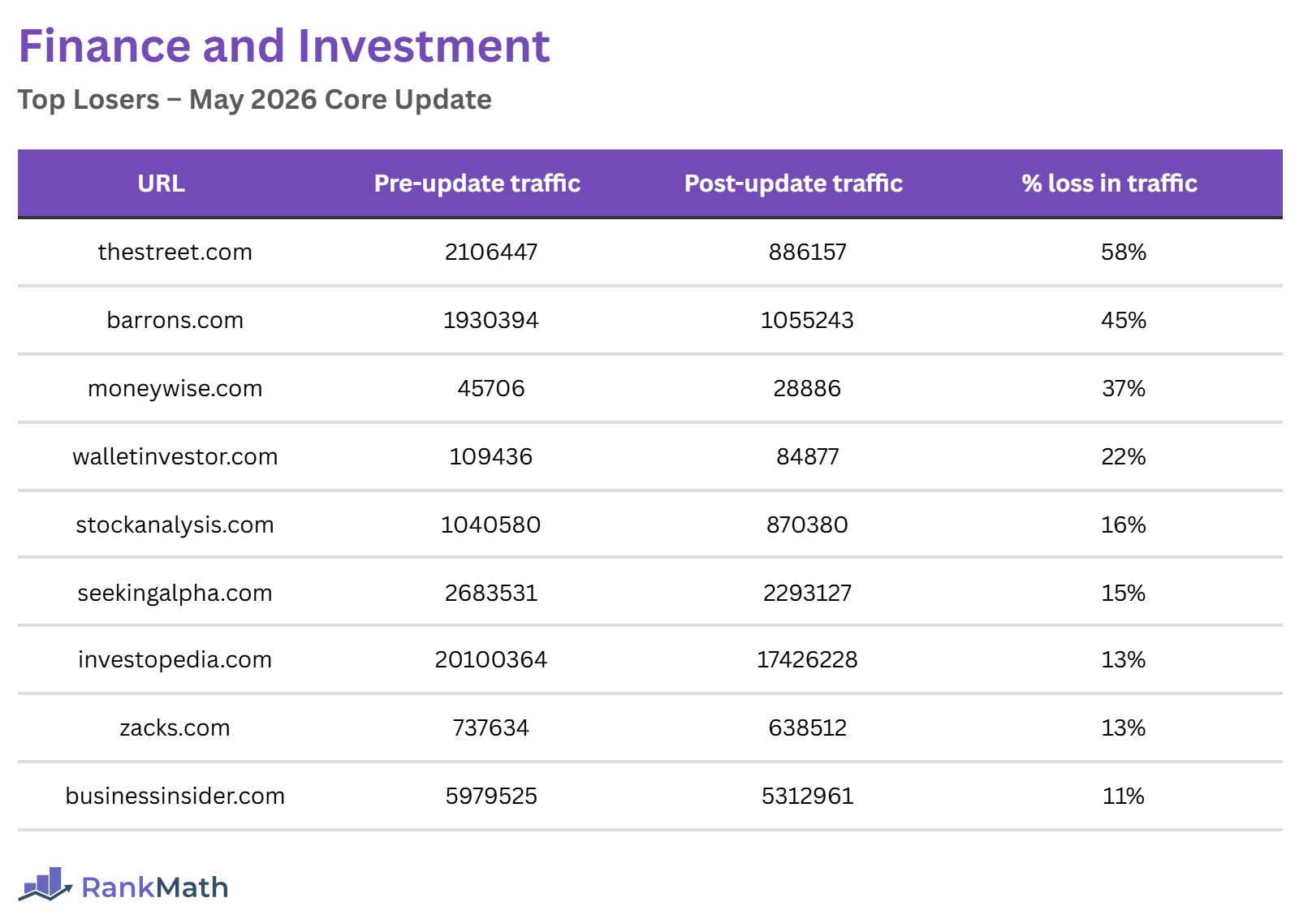The width and height of the screenshot is (1299, 924).
Task: Click pre-update value 1040580
Action: coord(491,525)
